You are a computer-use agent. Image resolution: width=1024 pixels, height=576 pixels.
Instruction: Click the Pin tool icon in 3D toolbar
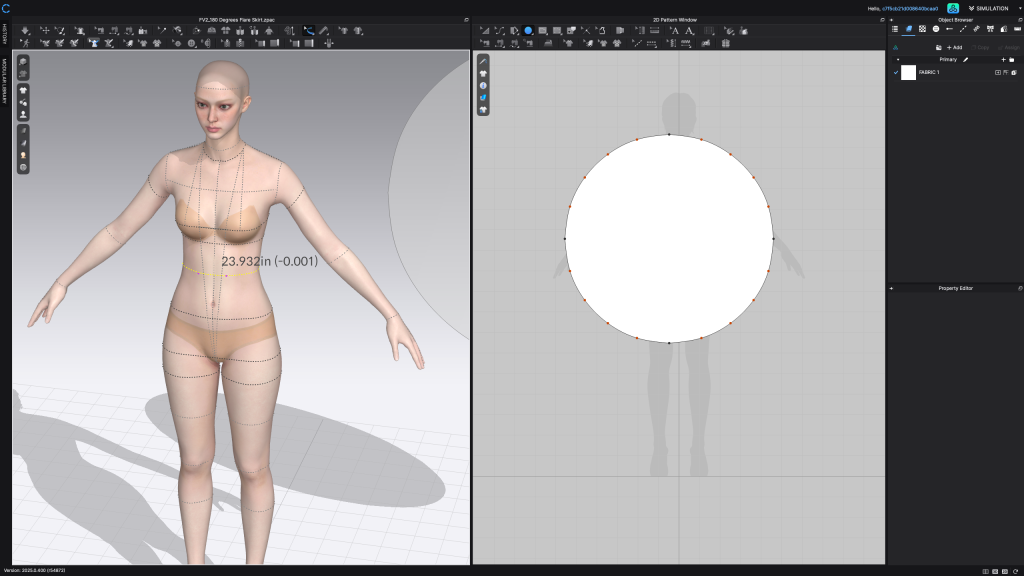pos(161,31)
